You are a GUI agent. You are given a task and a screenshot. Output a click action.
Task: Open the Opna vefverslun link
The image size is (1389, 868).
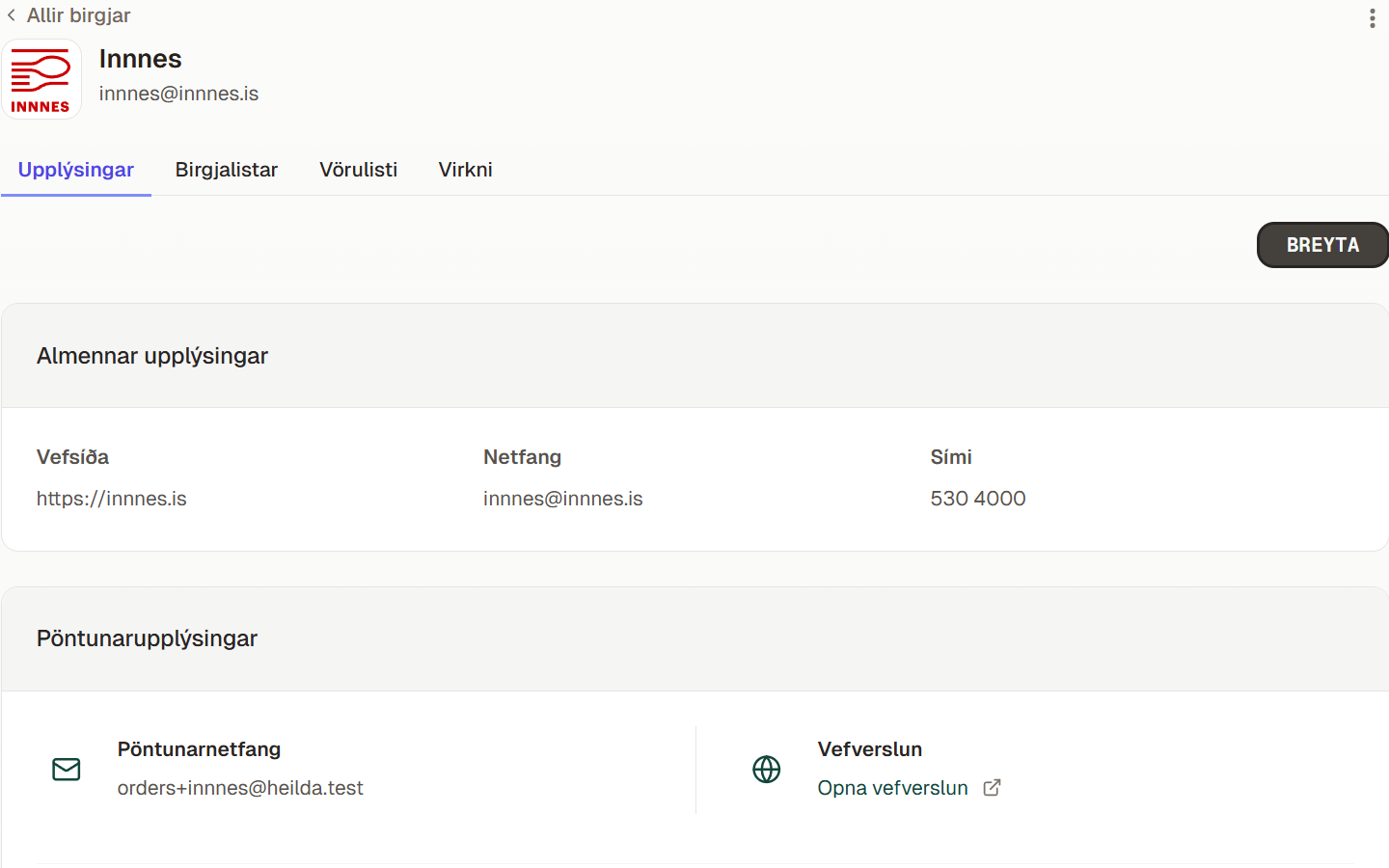tap(893, 788)
